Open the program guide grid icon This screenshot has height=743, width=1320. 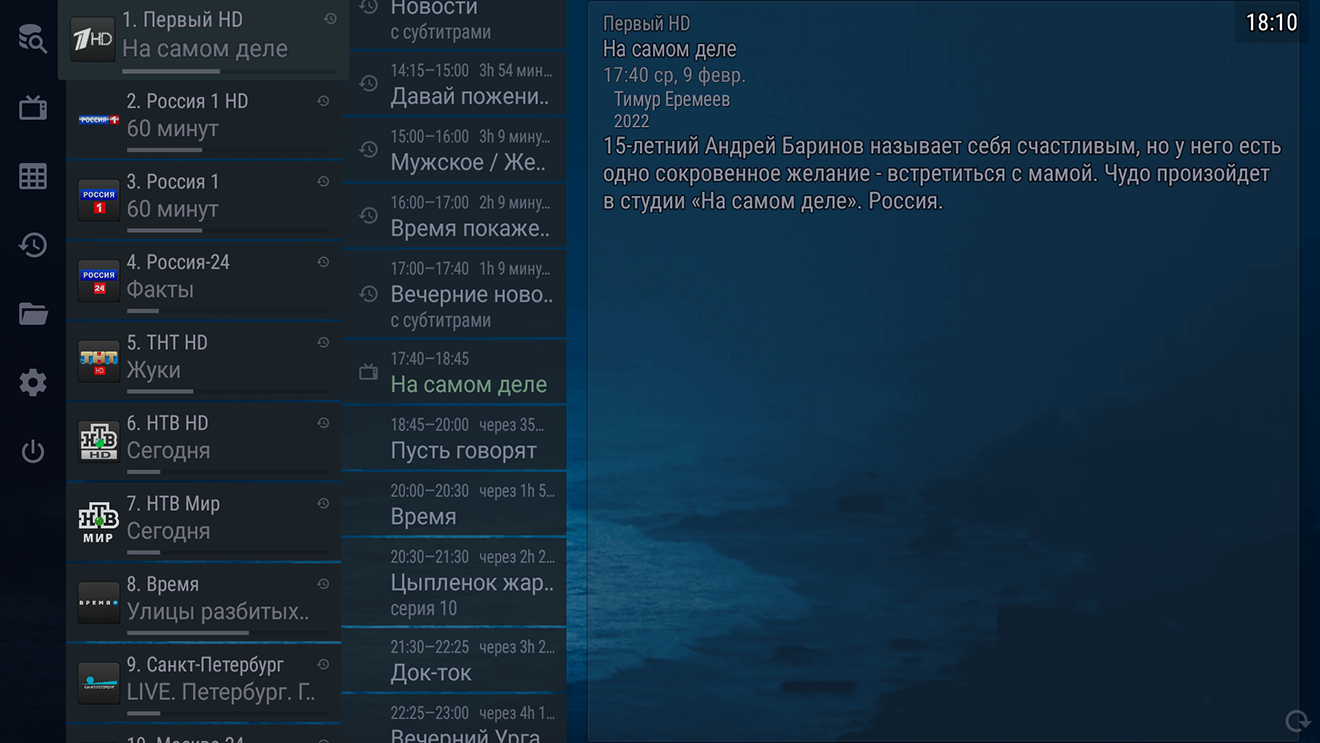[32, 176]
